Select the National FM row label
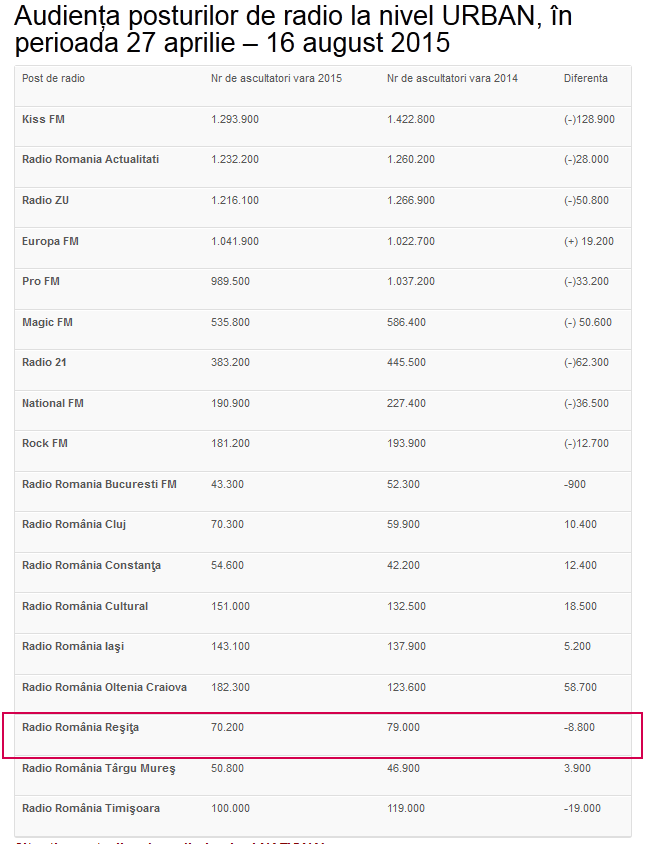 [53, 403]
